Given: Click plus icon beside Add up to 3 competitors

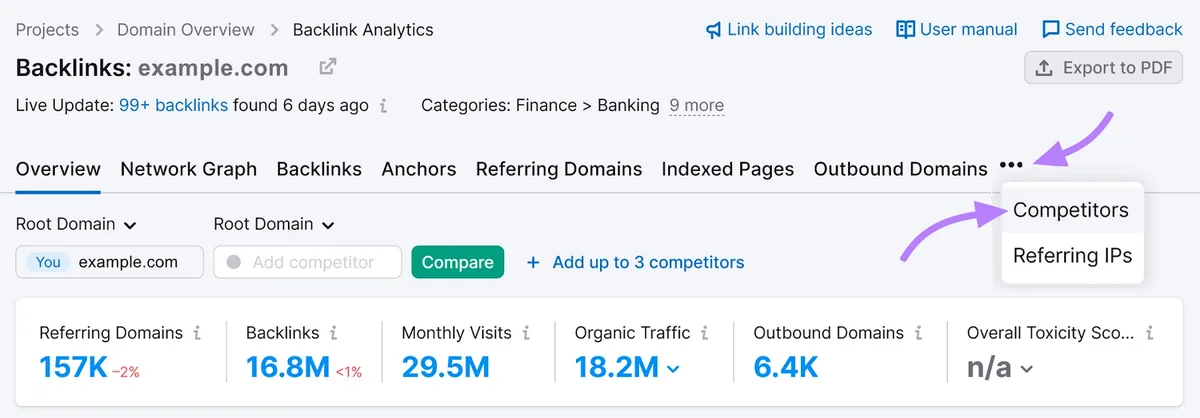Looking at the screenshot, I should click(533, 262).
